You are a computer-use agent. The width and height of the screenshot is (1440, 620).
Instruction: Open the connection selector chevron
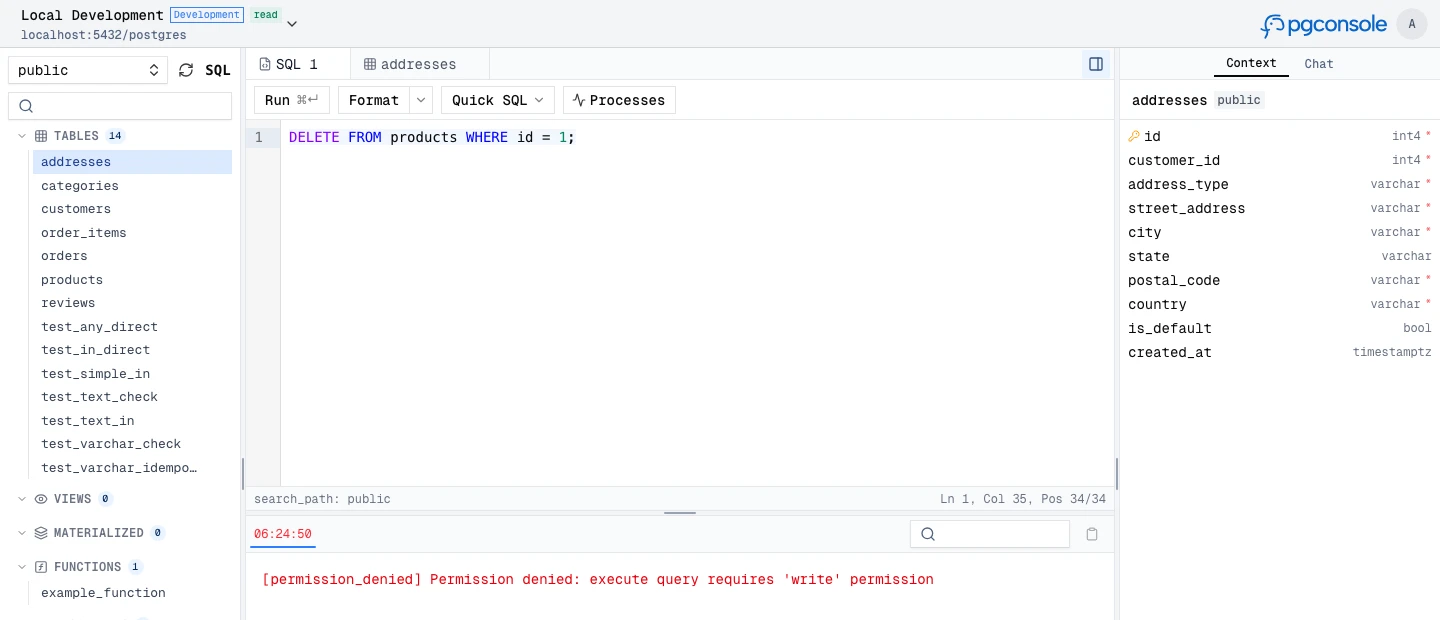[x=292, y=23]
